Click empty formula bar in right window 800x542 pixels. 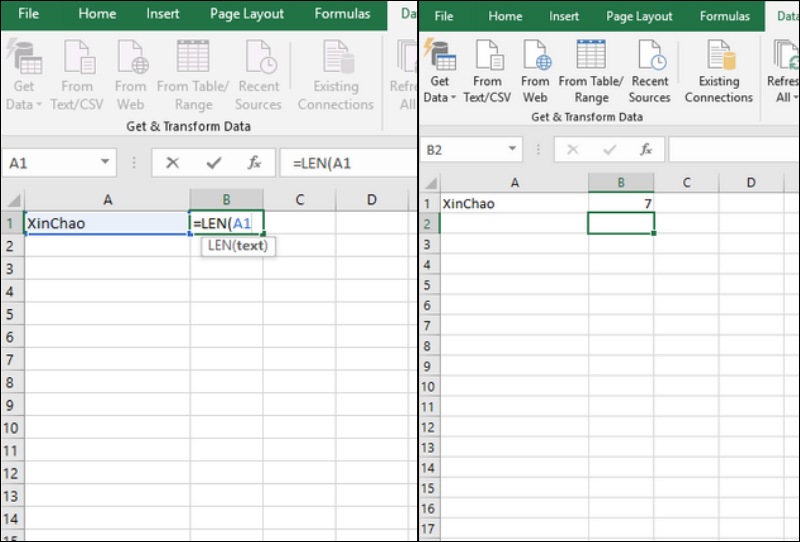[734, 150]
